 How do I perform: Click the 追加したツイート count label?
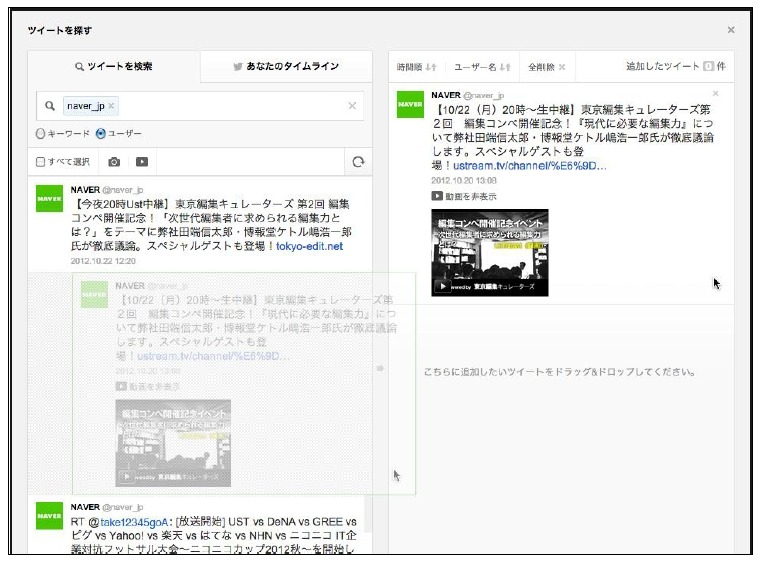click(x=675, y=66)
